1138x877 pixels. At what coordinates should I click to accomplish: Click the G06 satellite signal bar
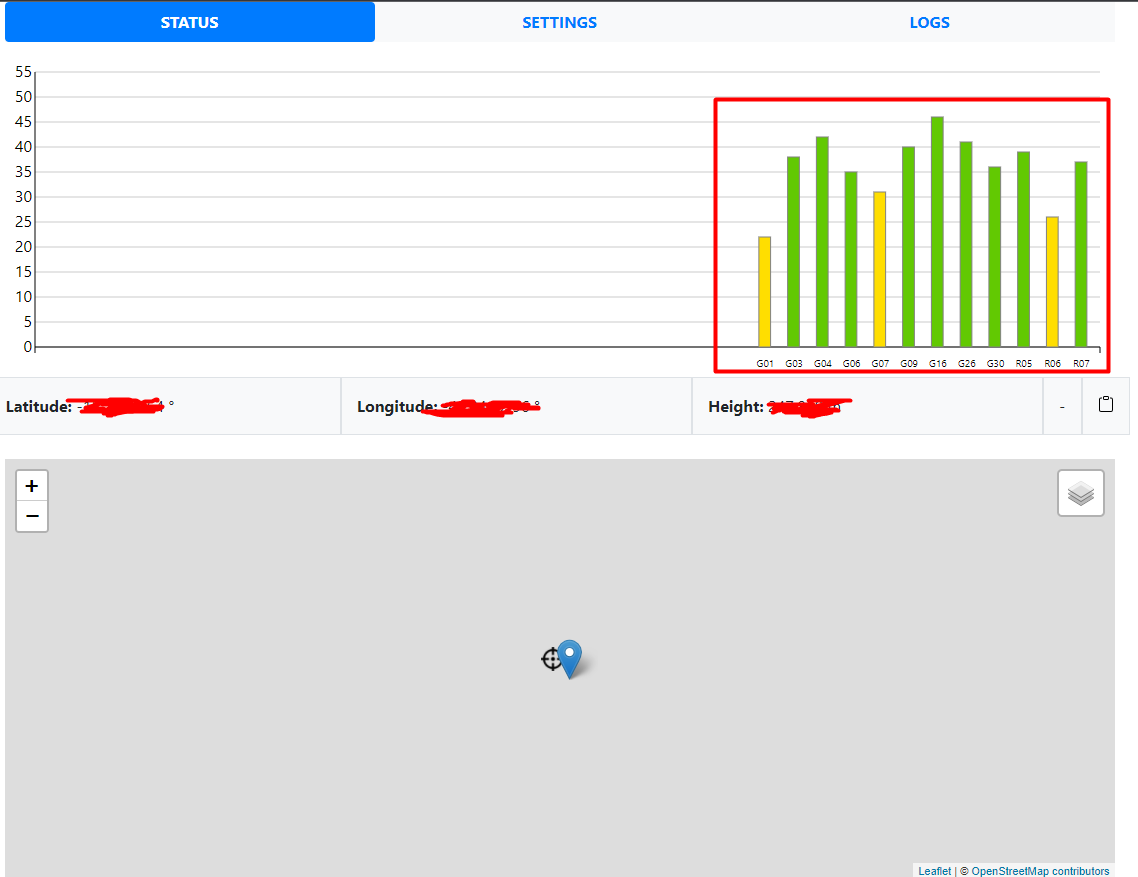point(851,259)
